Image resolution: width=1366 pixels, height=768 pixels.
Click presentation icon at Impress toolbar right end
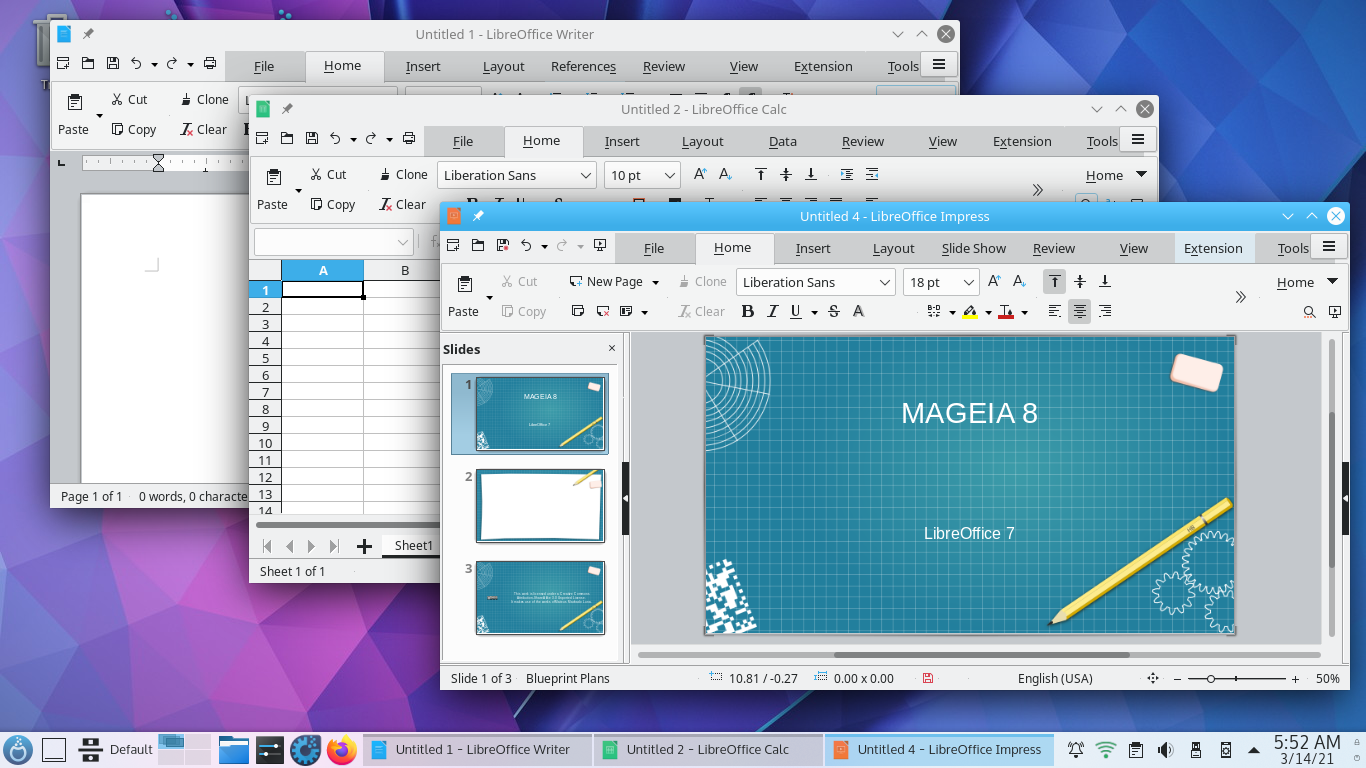pyautogui.click(x=1335, y=312)
